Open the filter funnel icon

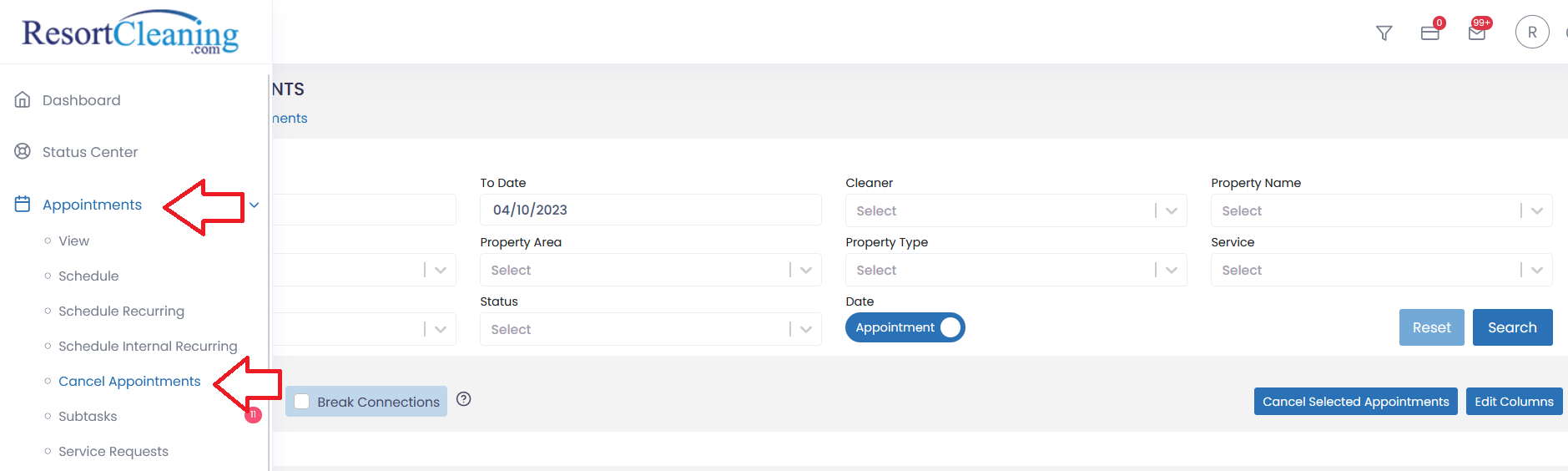point(1384,33)
